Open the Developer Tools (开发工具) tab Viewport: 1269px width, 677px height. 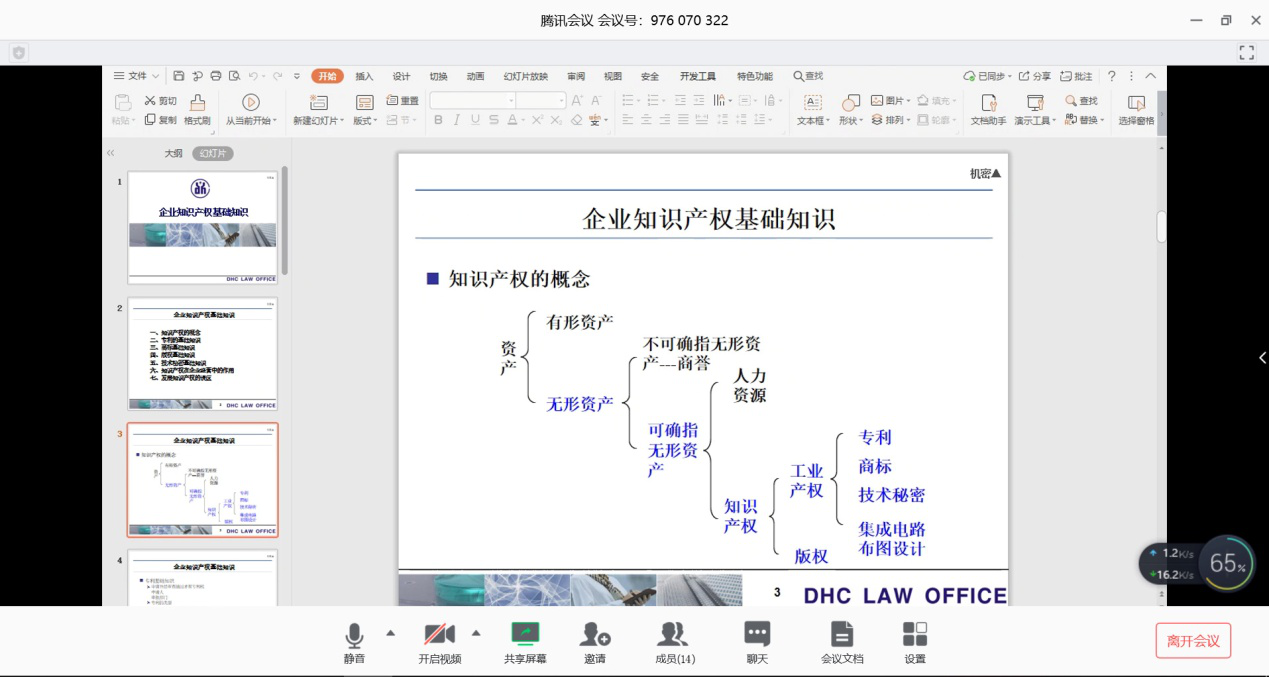pos(698,76)
